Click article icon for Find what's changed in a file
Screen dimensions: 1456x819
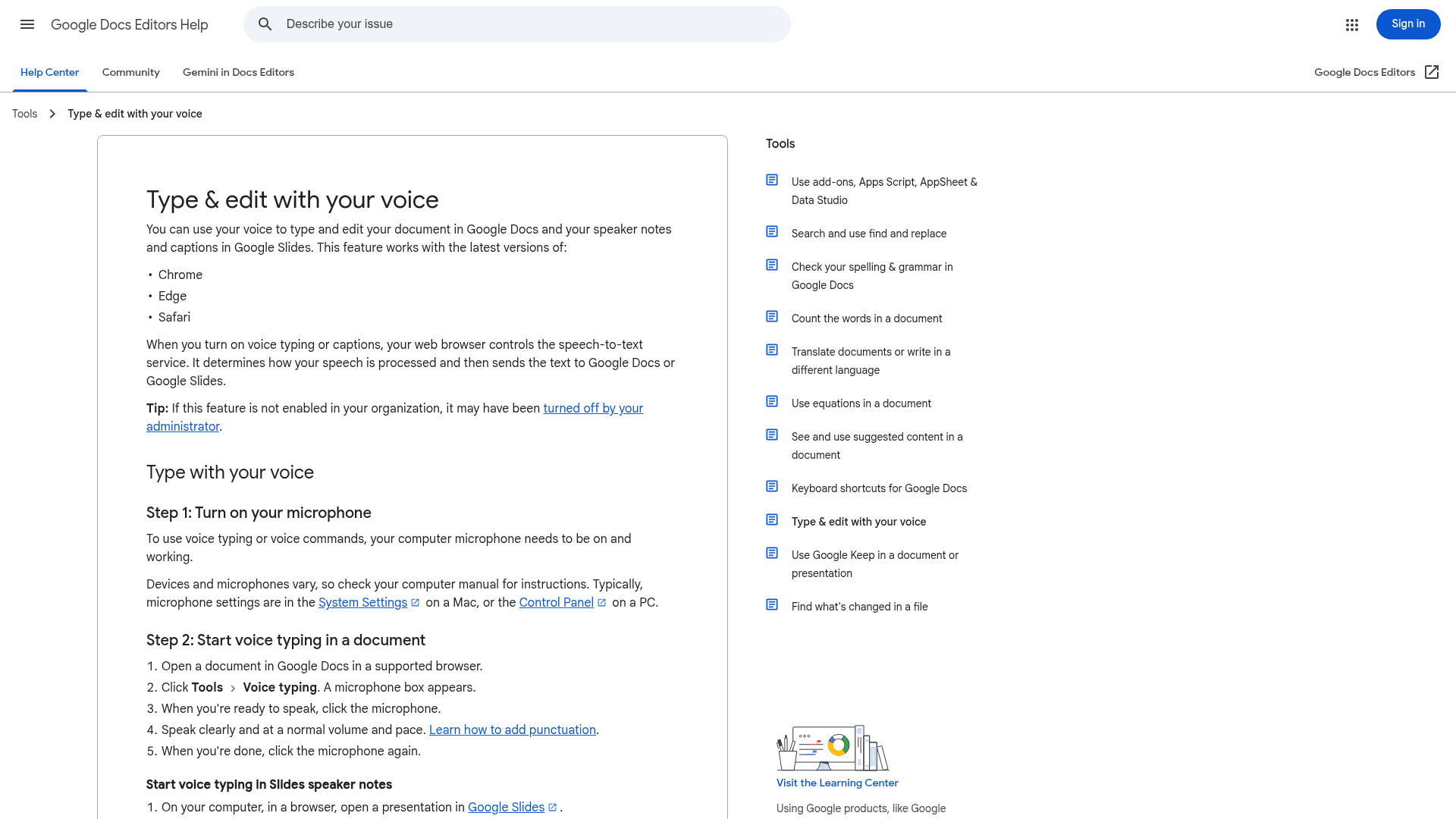tap(772, 604)
